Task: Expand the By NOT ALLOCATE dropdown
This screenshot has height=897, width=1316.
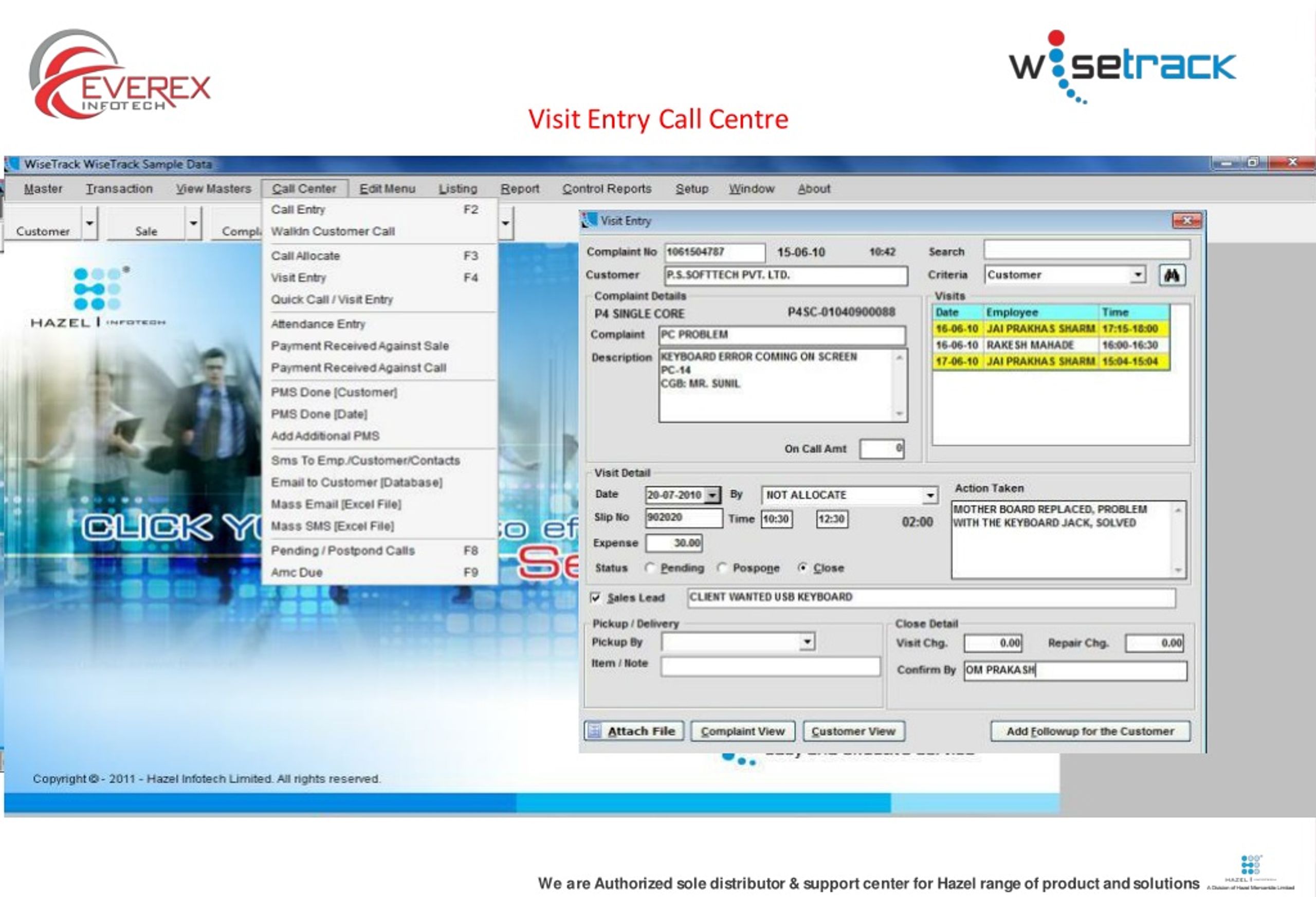Action: (x=930, y=496)
